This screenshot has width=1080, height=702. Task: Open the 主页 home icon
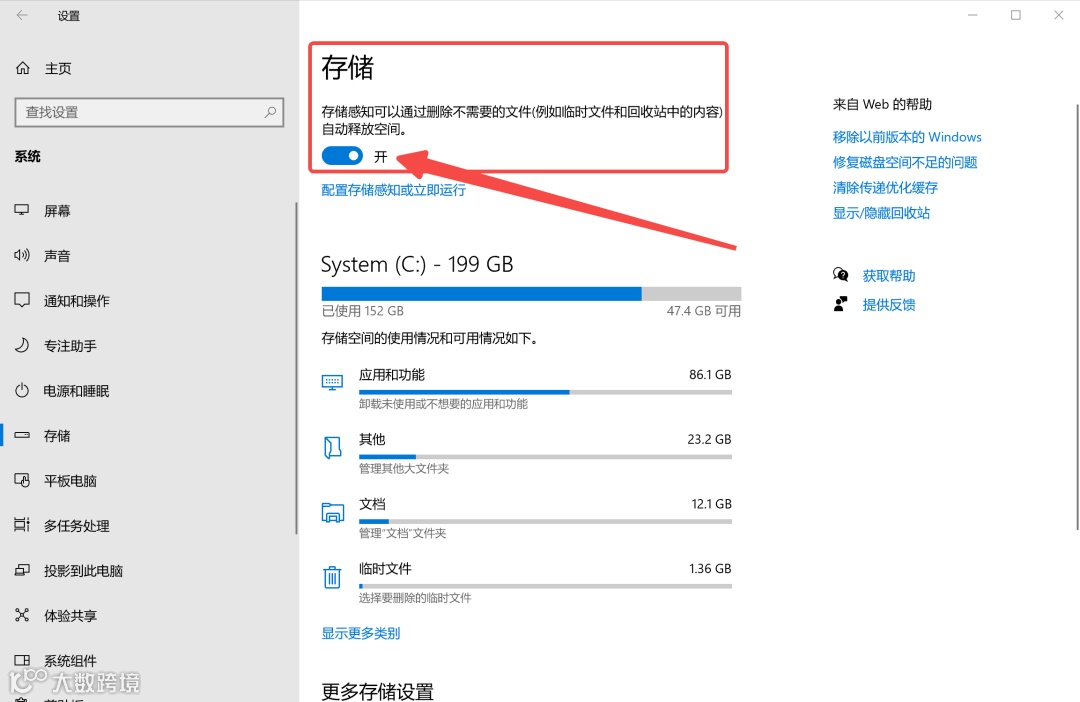(x=23, y=68)
